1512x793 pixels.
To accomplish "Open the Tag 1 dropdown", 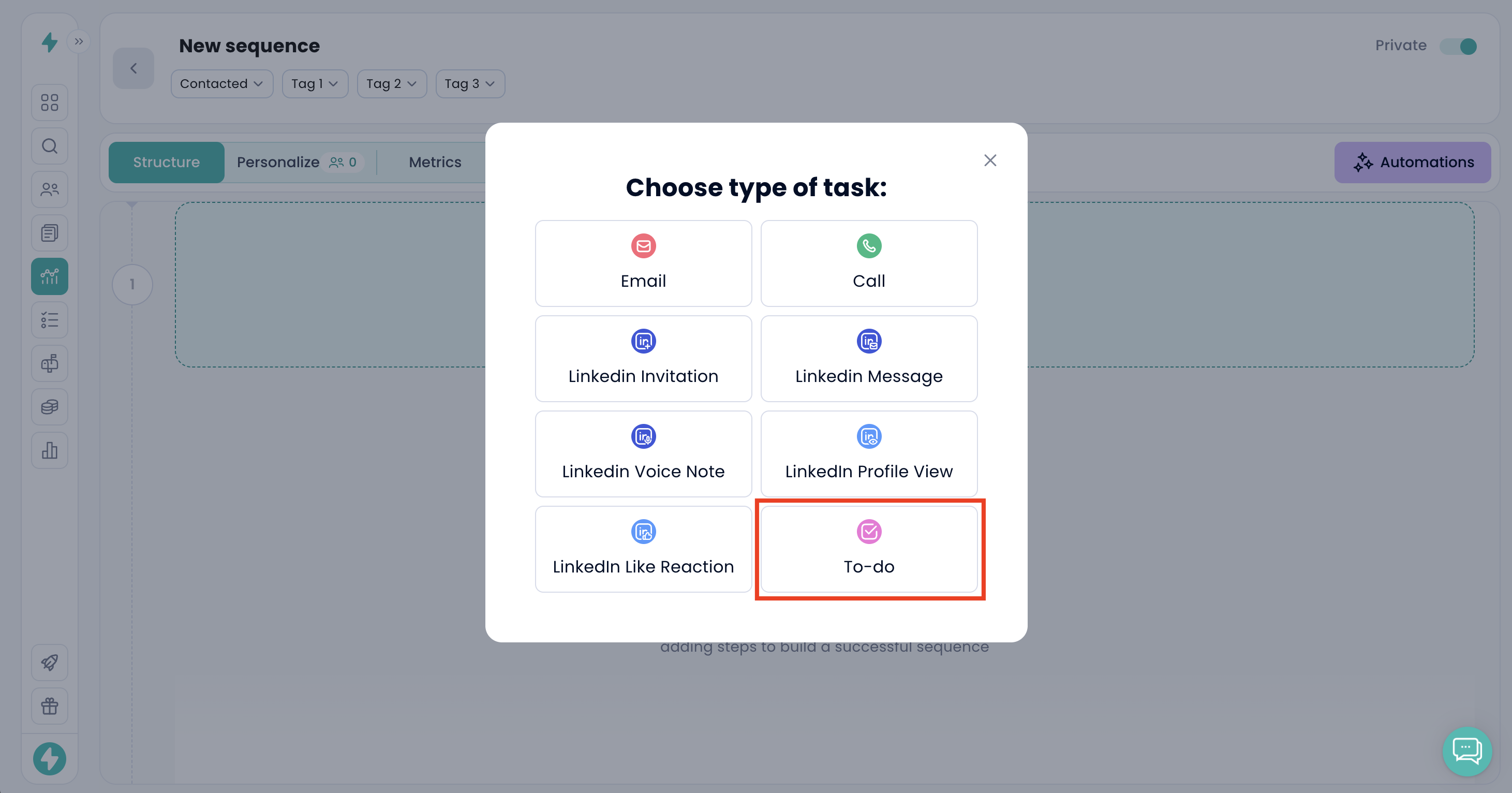I will 315,84.
